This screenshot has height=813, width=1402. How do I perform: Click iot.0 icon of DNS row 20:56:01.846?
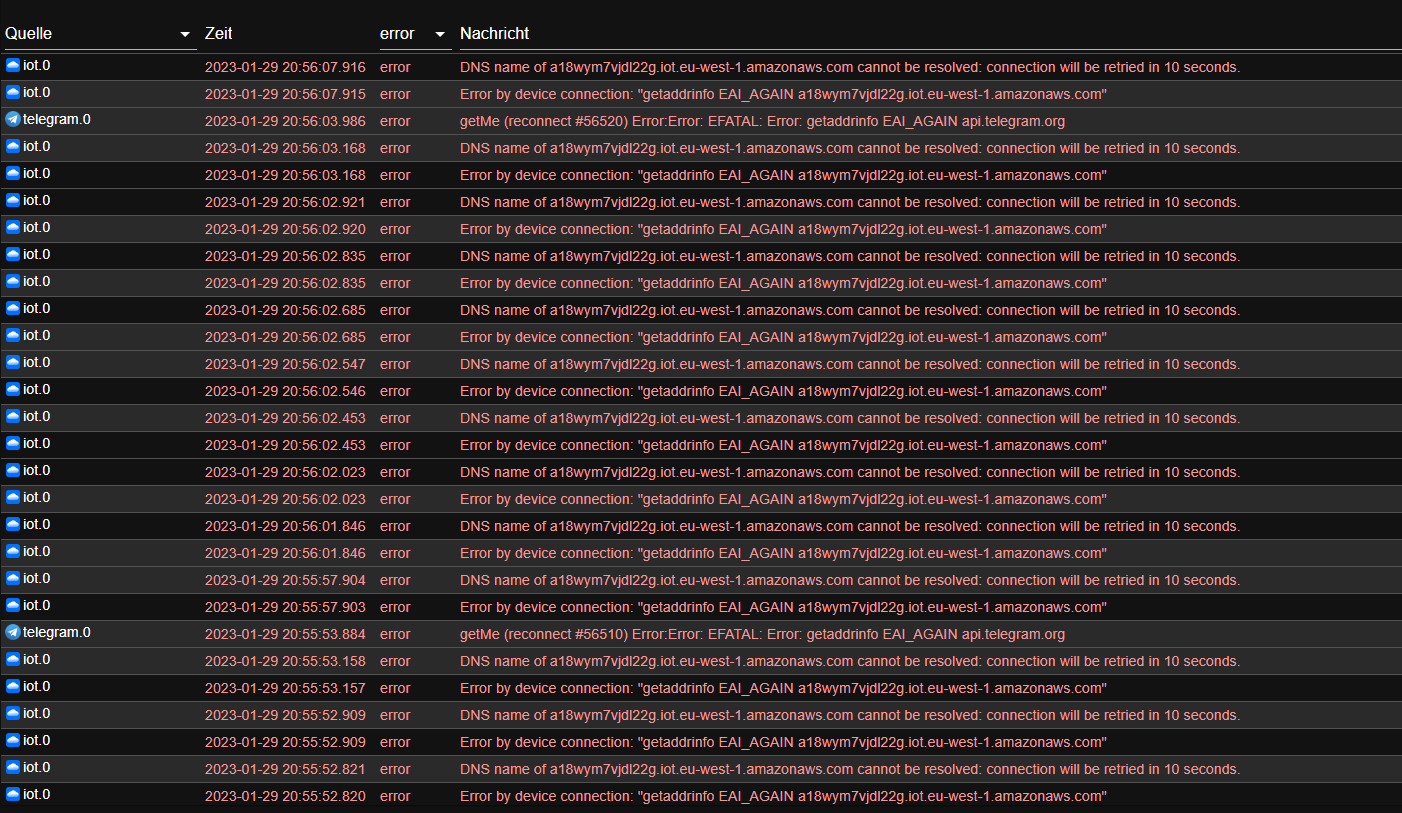click(13, 524)
